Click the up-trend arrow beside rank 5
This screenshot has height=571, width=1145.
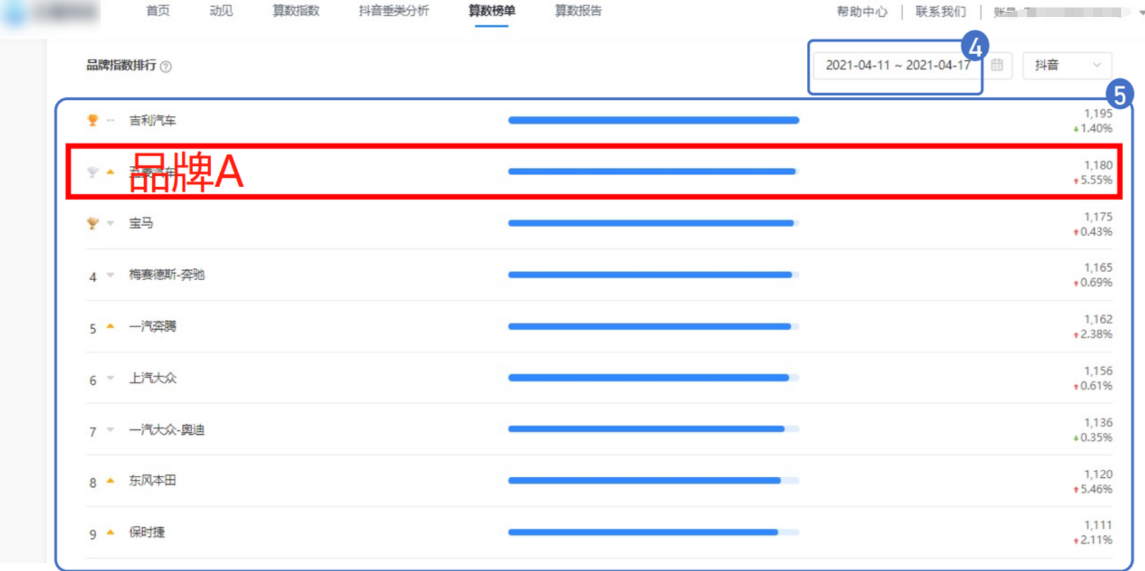click(110, 327)
